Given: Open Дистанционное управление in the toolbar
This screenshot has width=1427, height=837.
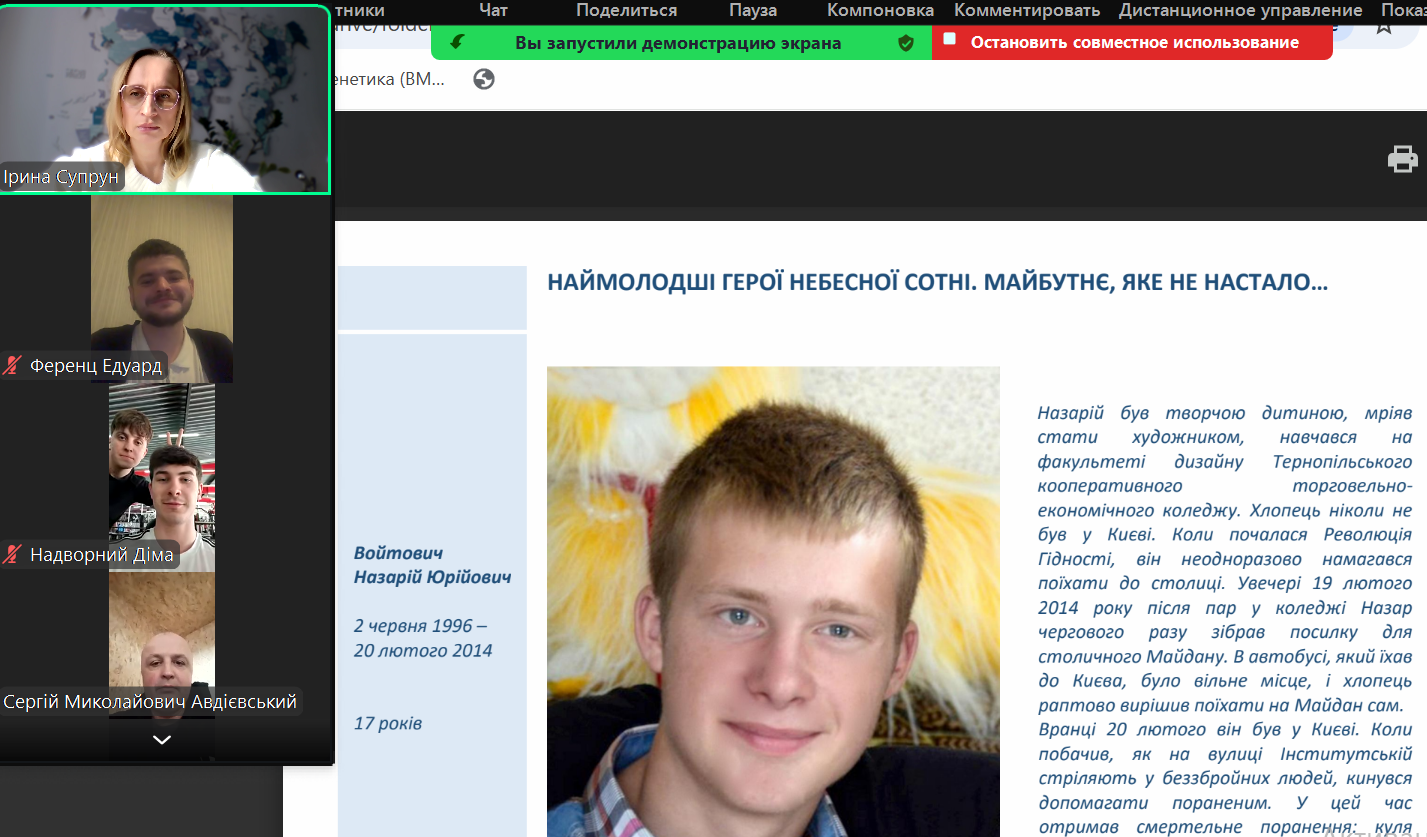Looking at the screenshot, I should tap(1241, 10).
